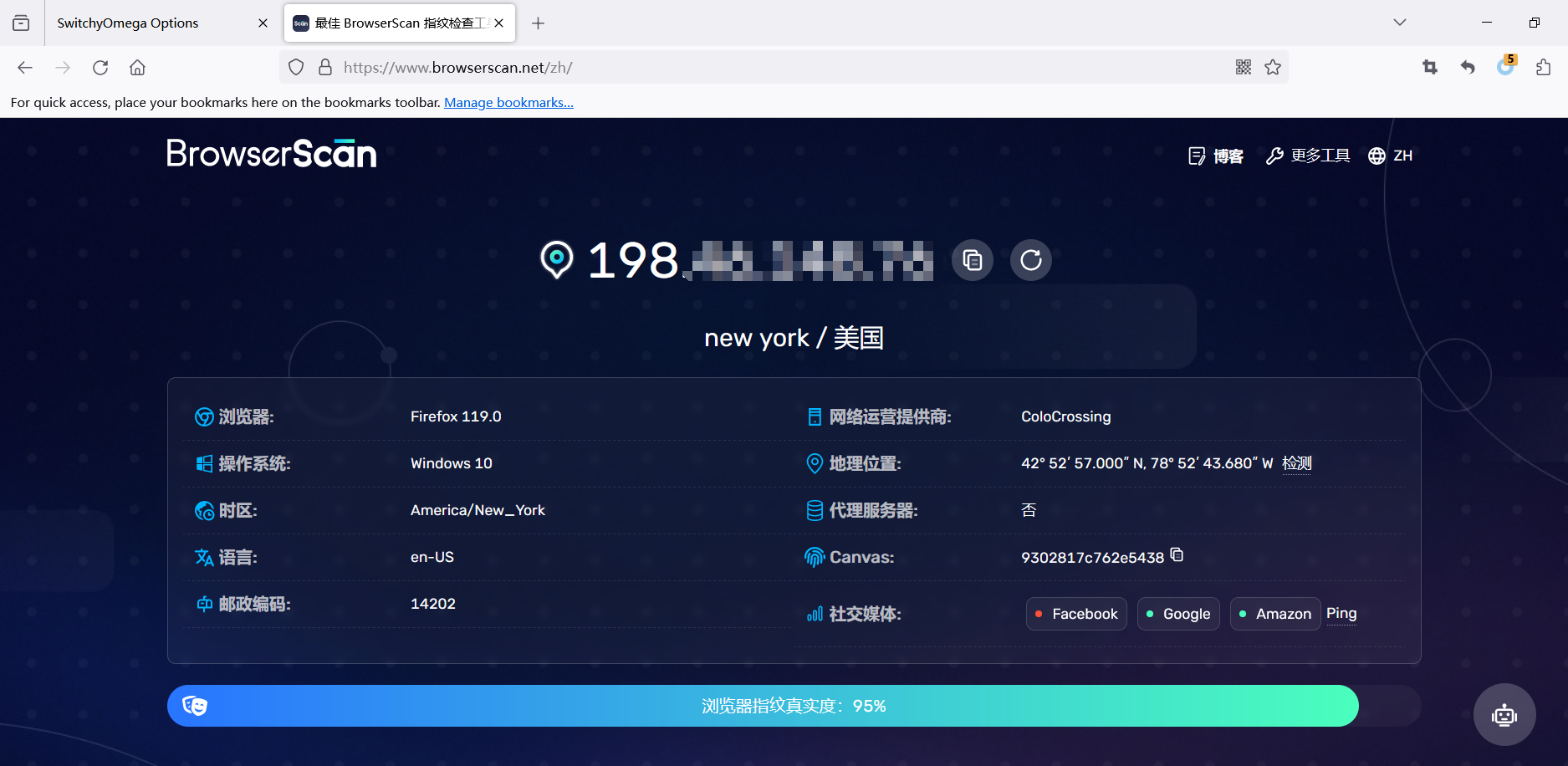Screen dimensions: 1568x766
Task: Click the 社交媒体 social media icon
Action: 815,615
